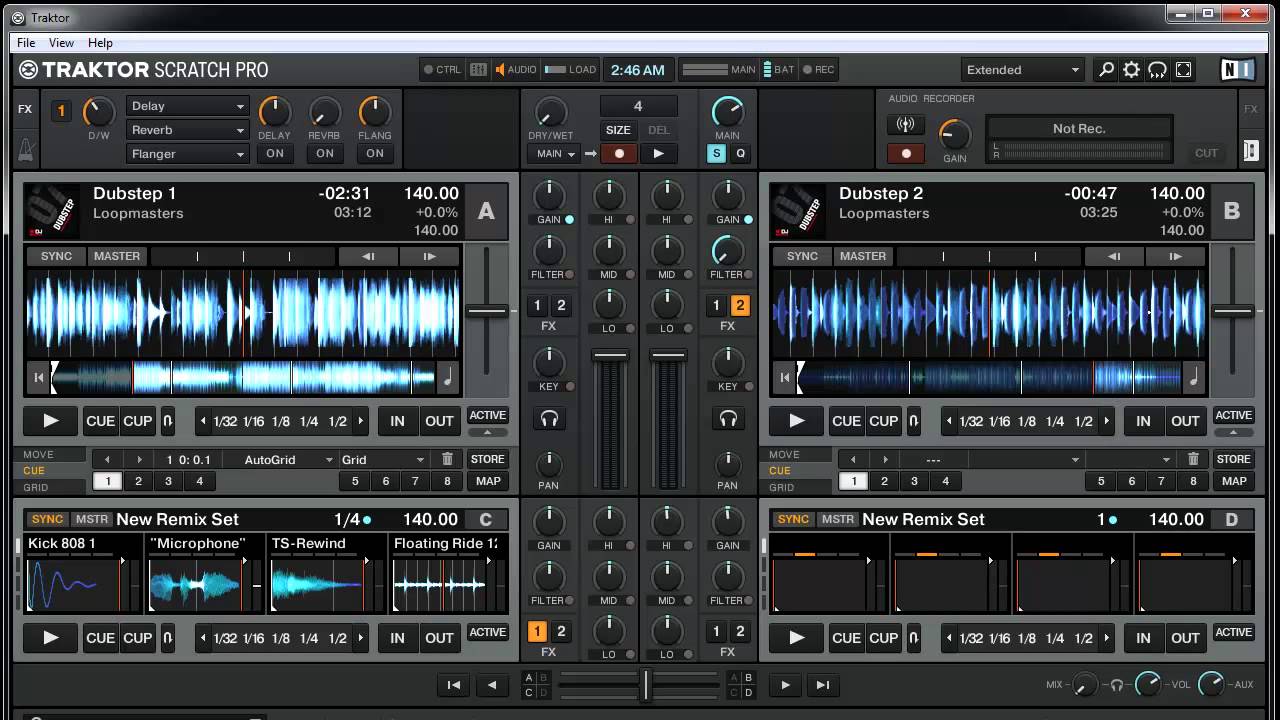Delete Deck A cue point with trash icon
This screenshot has width=1280, height=720.
(x=447, y=459)
